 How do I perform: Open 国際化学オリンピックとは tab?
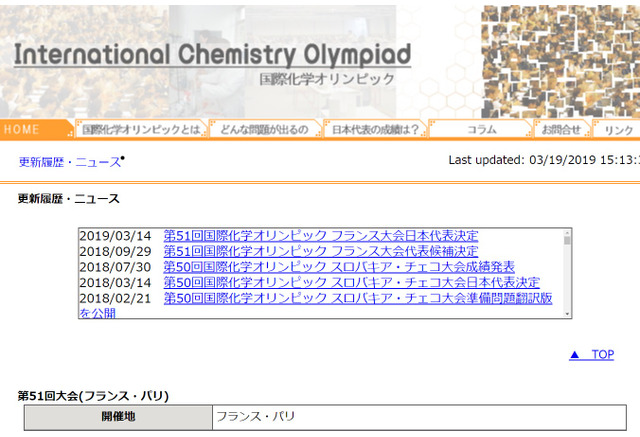[x=141, y=129]
